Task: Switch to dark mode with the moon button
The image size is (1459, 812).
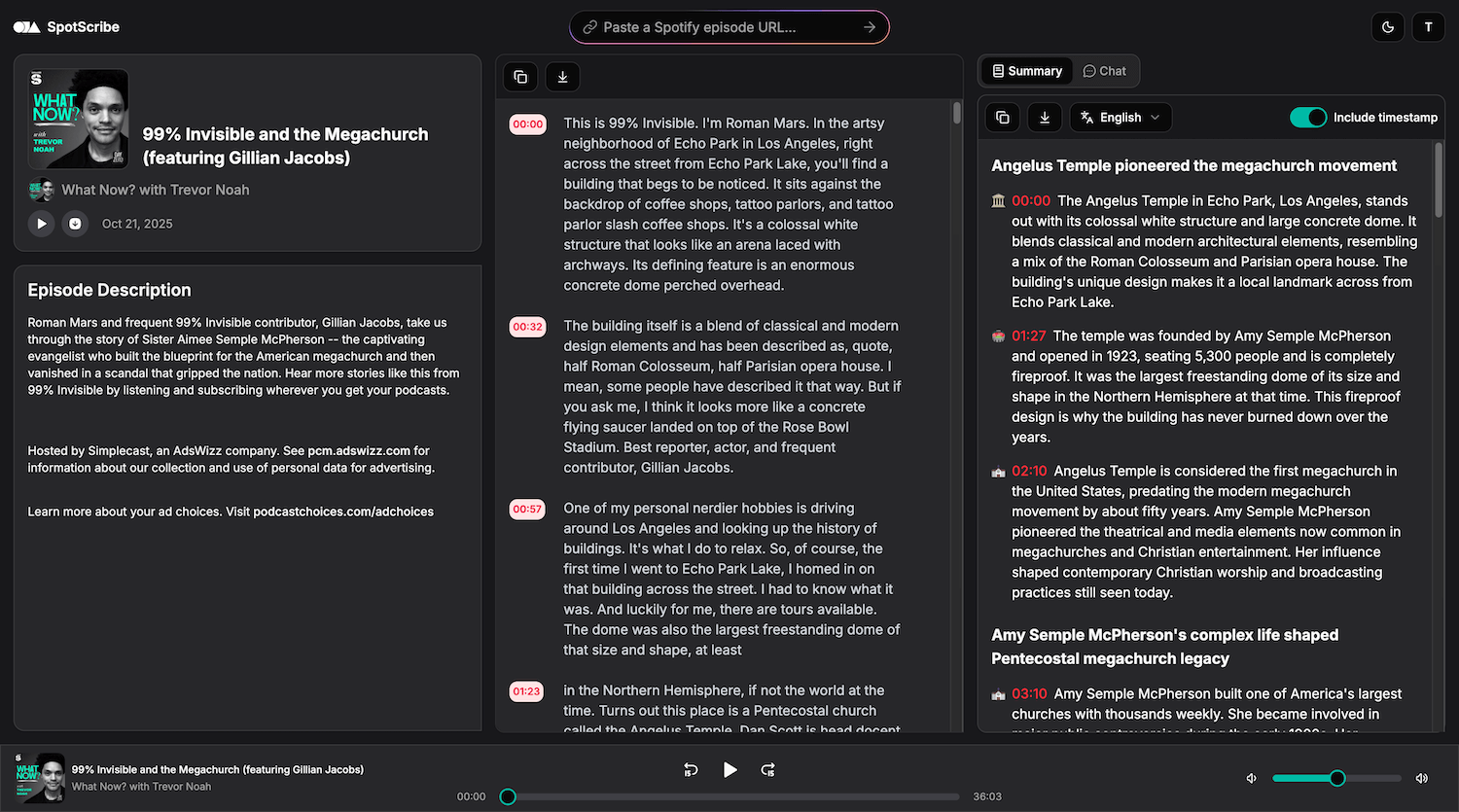Action: (1388, 26)
